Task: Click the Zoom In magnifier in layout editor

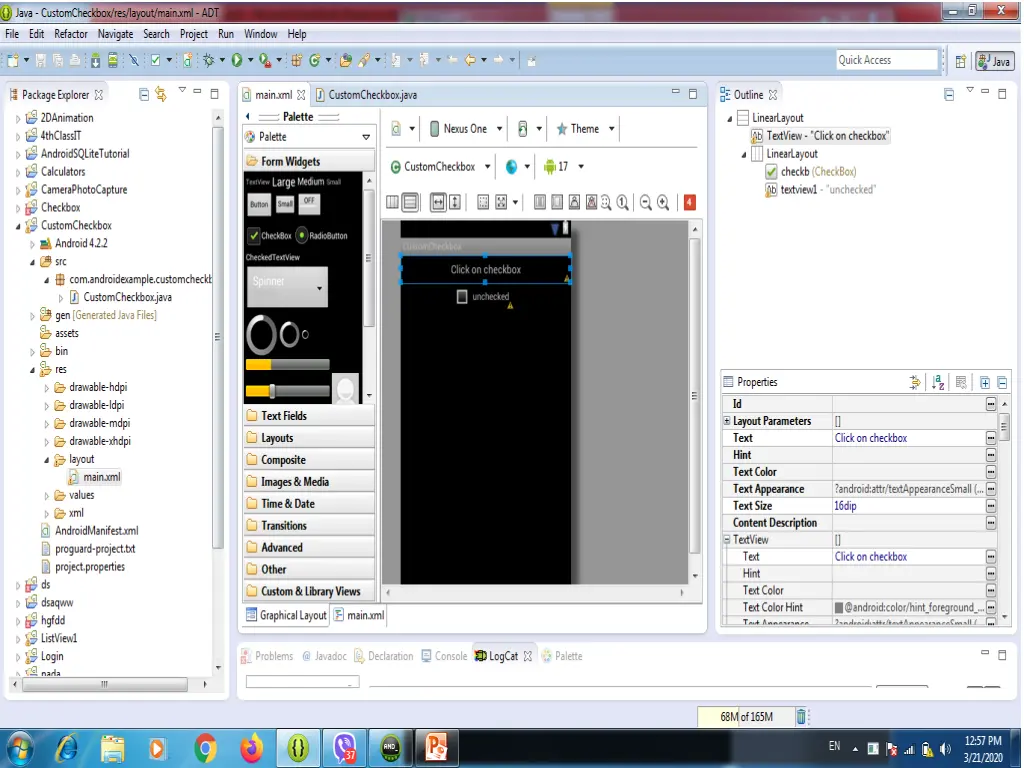Action: point(663,202)
